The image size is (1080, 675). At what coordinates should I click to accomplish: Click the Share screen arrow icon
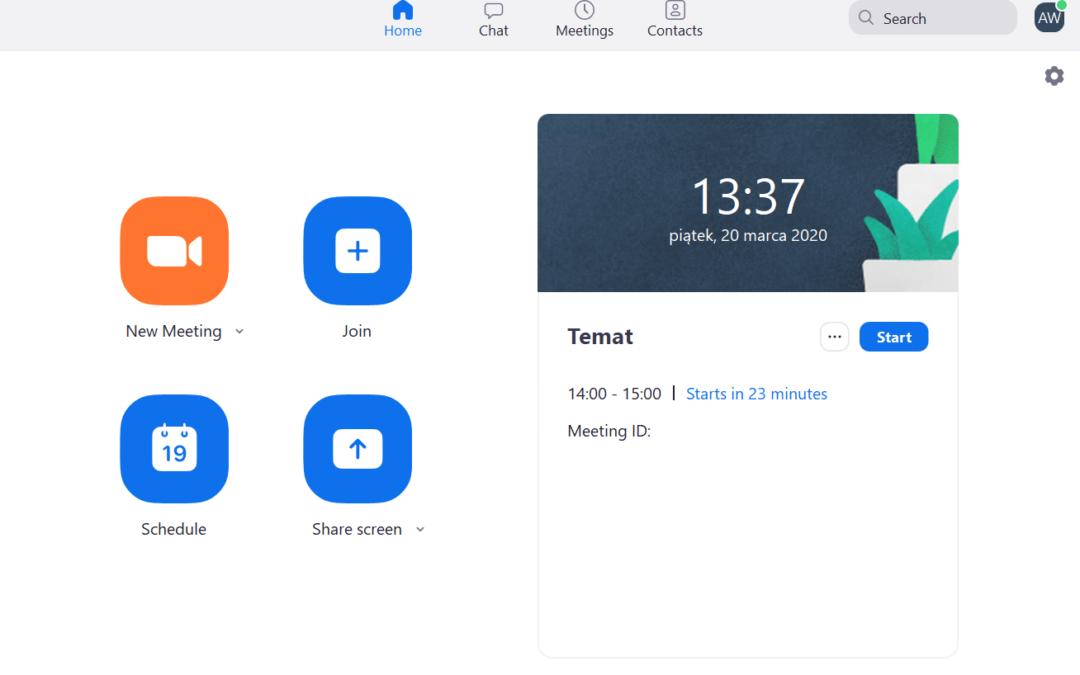tap(357, 448)
